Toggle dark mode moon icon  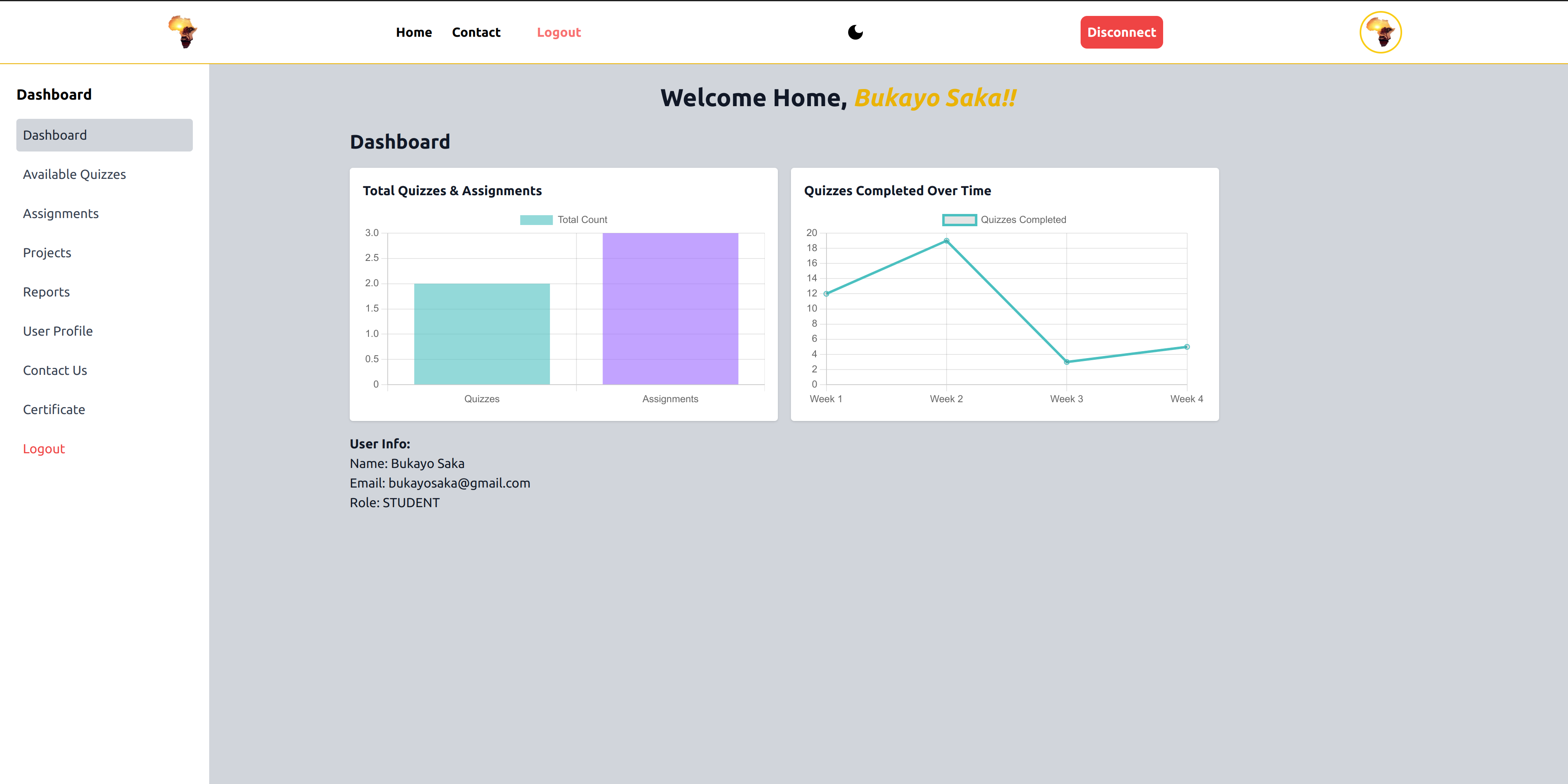855,32
